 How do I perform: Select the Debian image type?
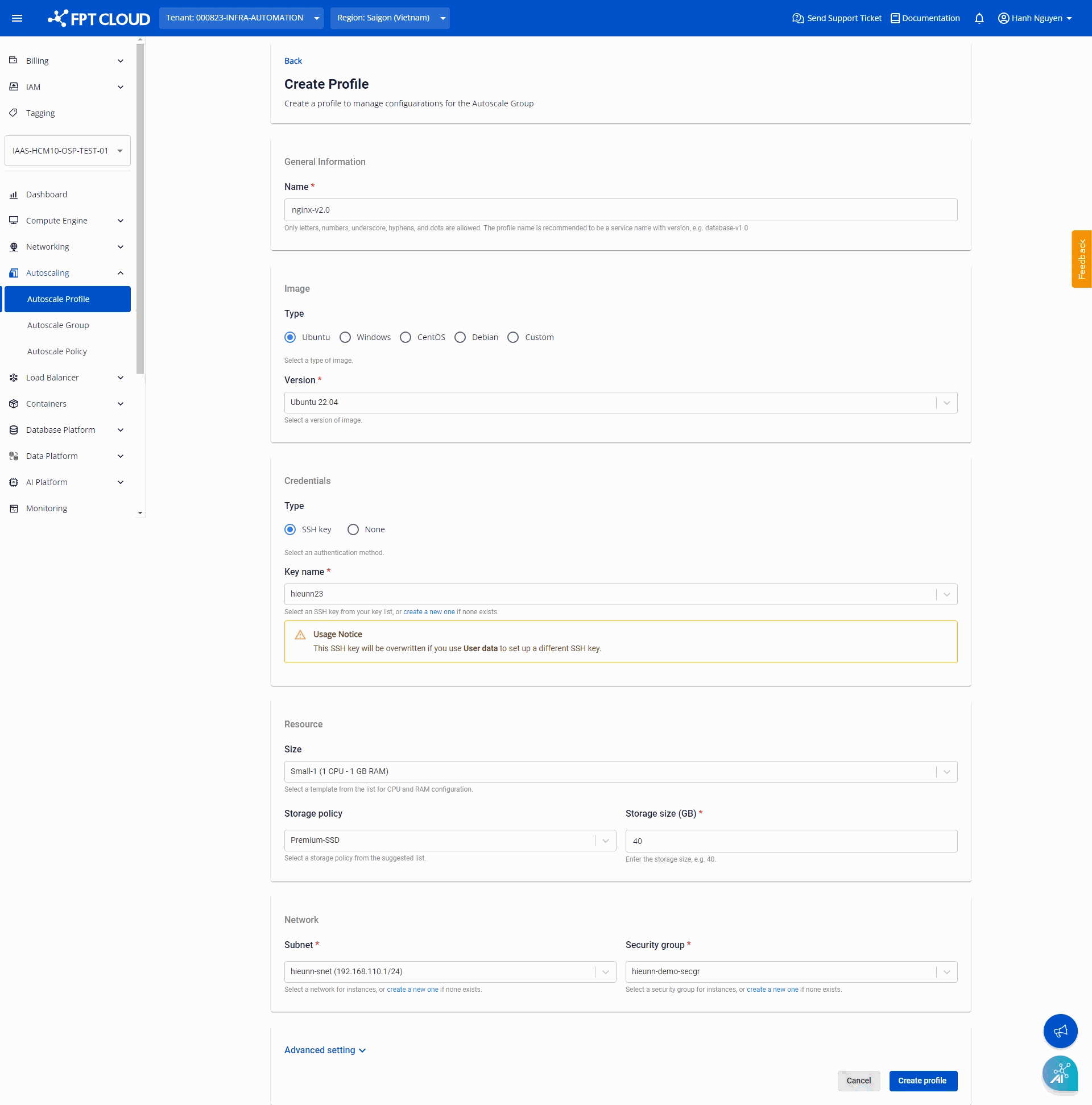(x=460, y=337)
